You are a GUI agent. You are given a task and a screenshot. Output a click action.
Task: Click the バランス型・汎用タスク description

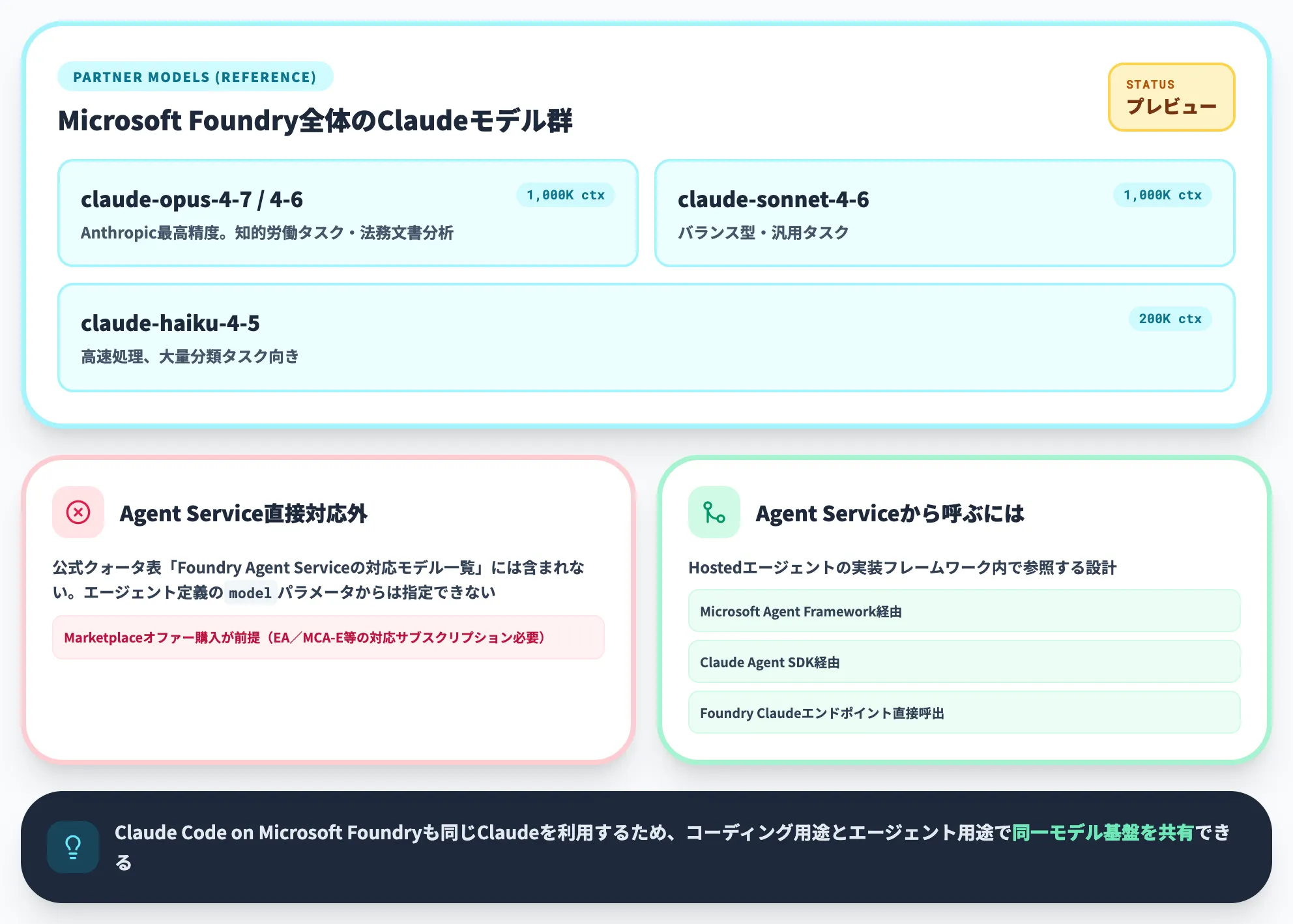(763, 233)
